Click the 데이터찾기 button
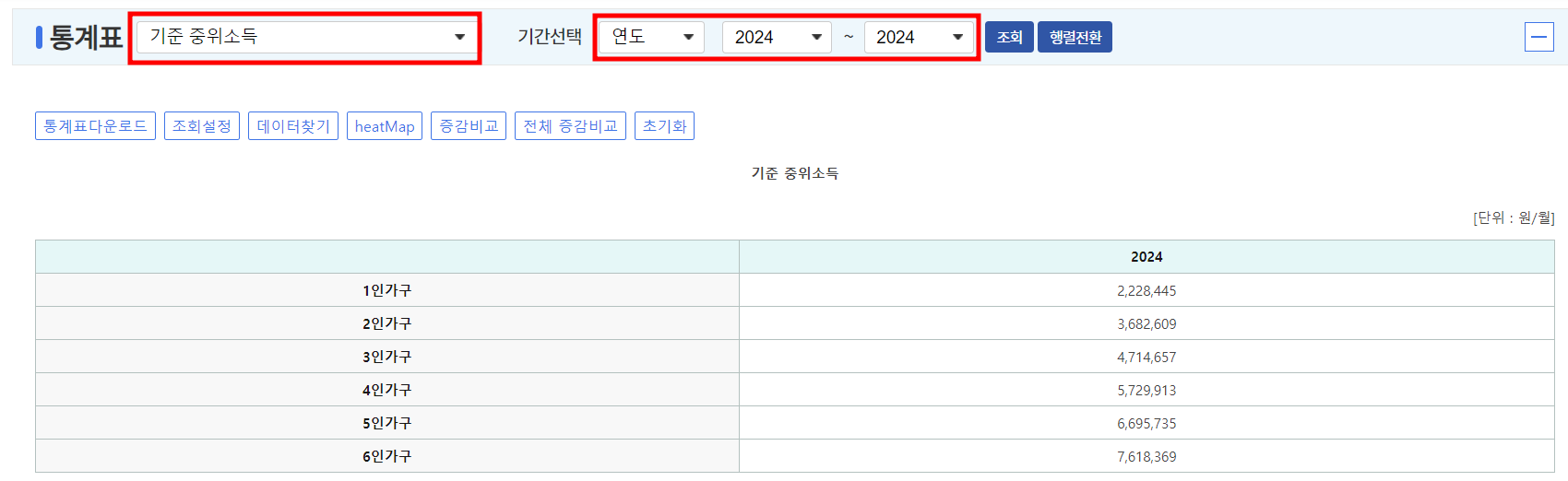Viewport: 1568px width, 481px height. (293, 126)
